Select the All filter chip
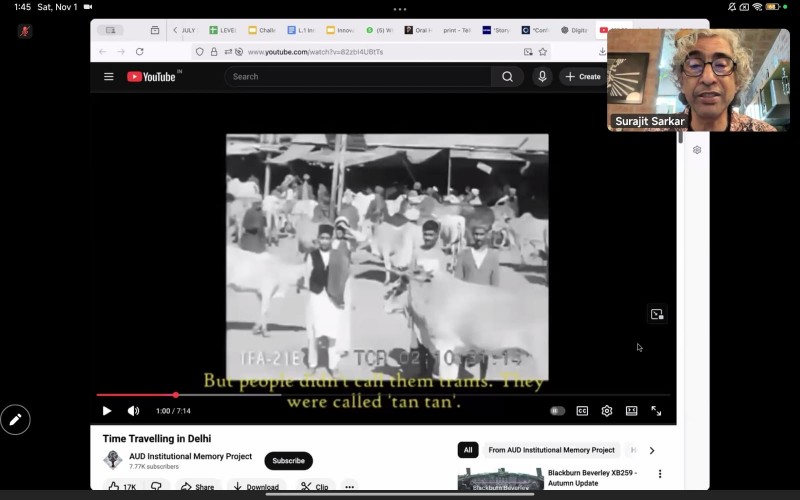Image resolution: width=800 pixels, height=500 pixels. point(468,450)
